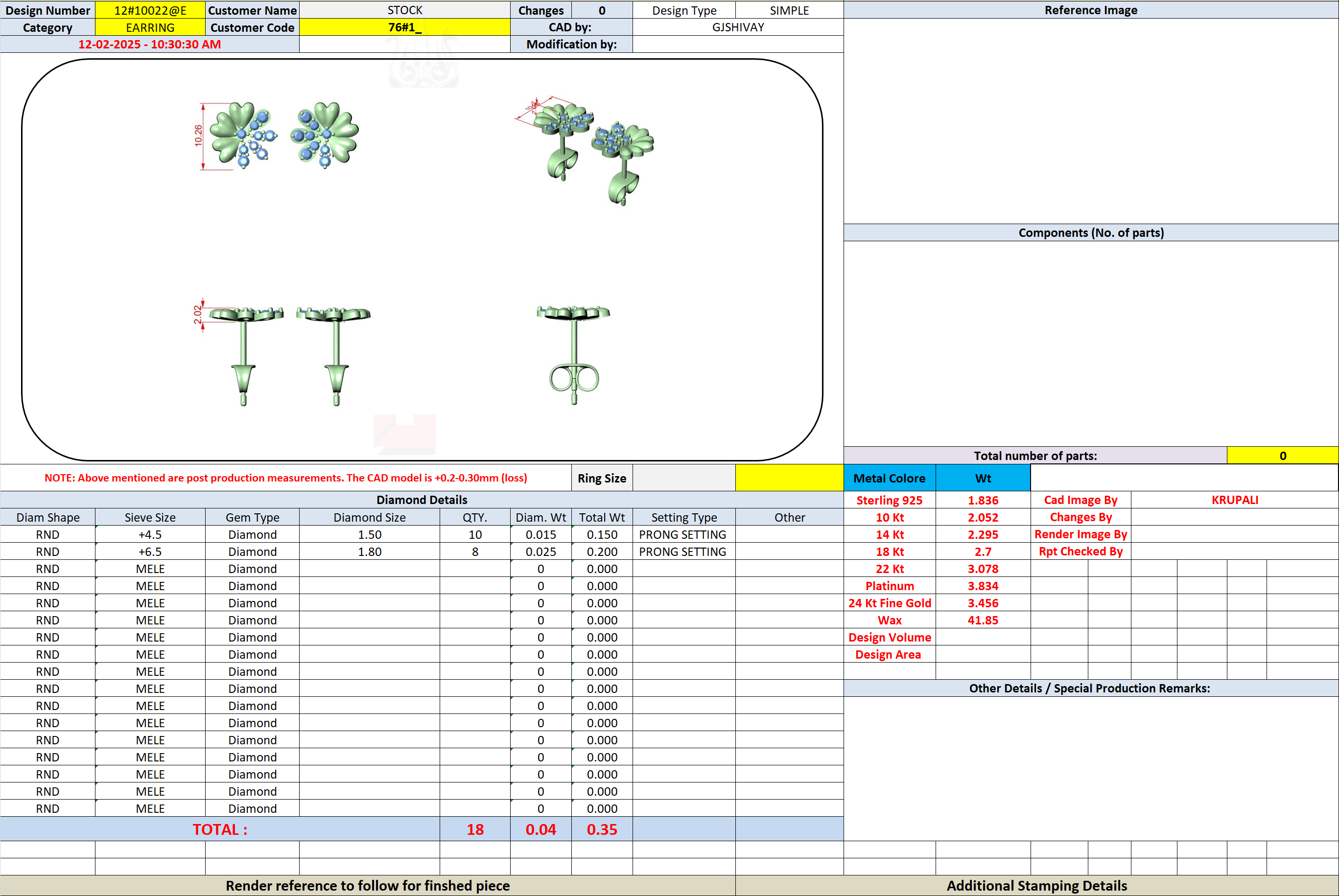Click the red post production measurements NOTE
The width and height of the screenshot is (1339, 896).
286,478
